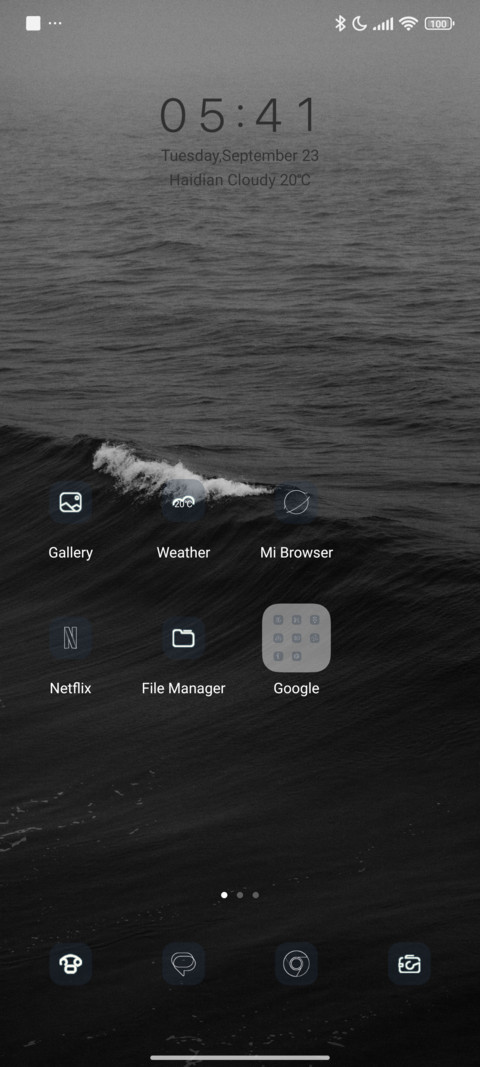This screenshot has width=480, height=1067.
Task: Tap the three-dot notification overflow icon
Action: (x=55, y=23)
